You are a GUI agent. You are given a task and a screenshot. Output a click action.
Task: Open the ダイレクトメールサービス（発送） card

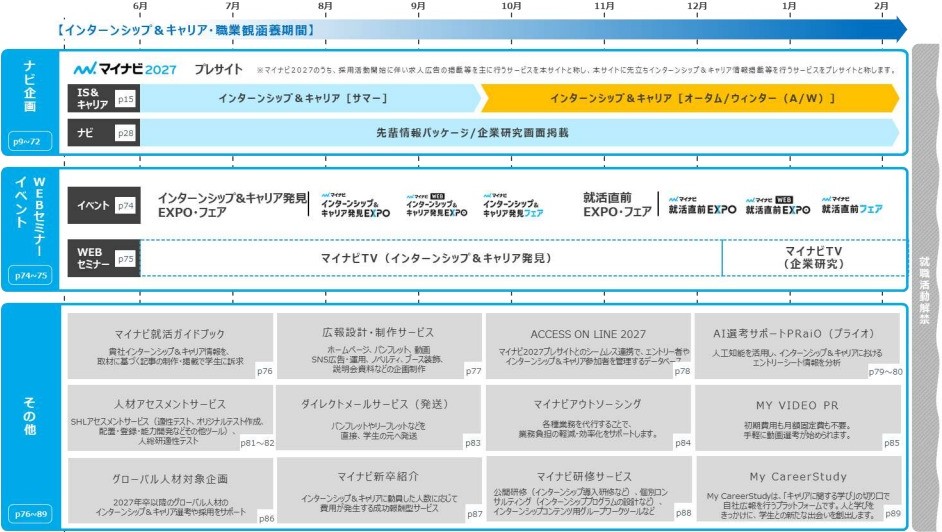pyautogui.click(x=379, y=418)
